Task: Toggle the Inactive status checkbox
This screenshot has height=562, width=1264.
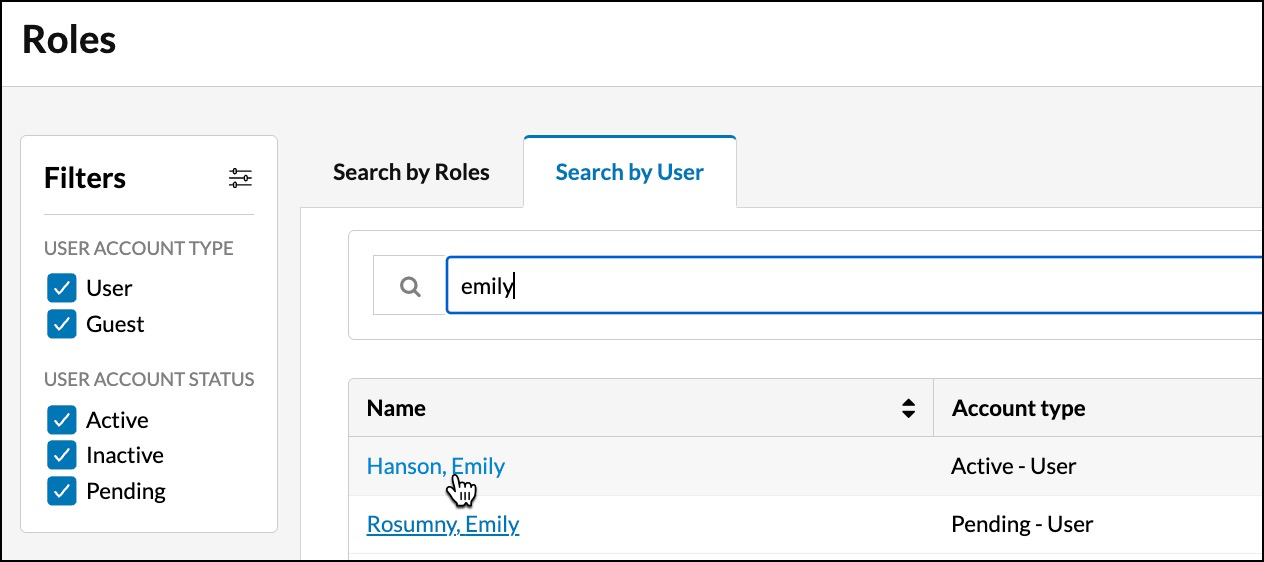Action: tap(62, 455)
